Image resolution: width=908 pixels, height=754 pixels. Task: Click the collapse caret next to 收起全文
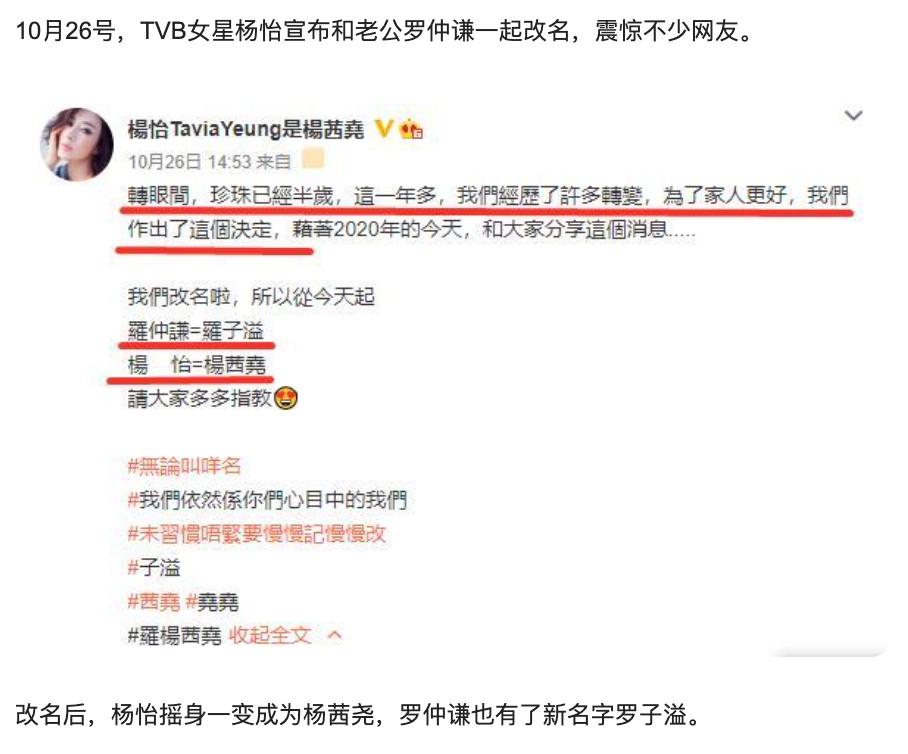pyautogui.click(x=335, y=636)
